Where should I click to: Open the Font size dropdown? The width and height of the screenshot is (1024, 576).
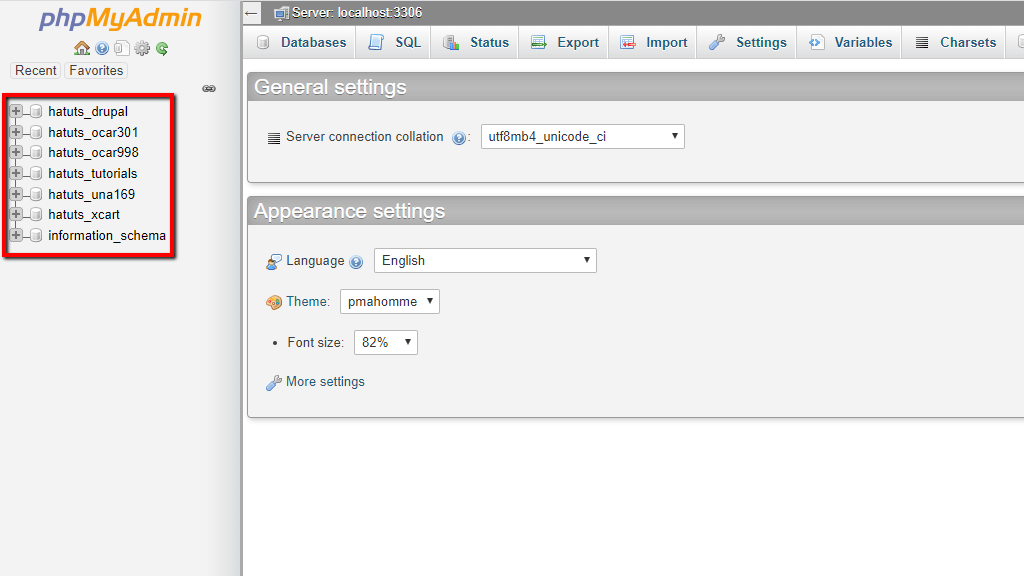tap(385, 343)
